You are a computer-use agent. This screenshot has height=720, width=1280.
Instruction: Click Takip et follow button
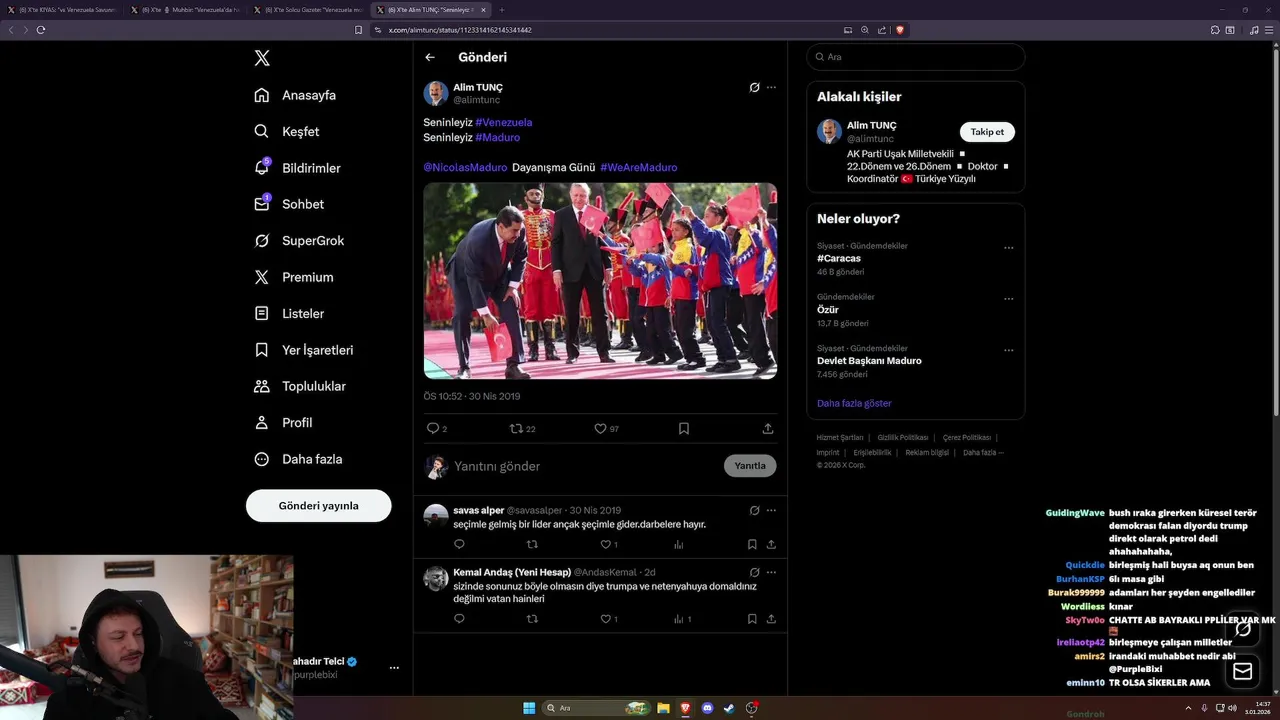(x=987, y=132)
